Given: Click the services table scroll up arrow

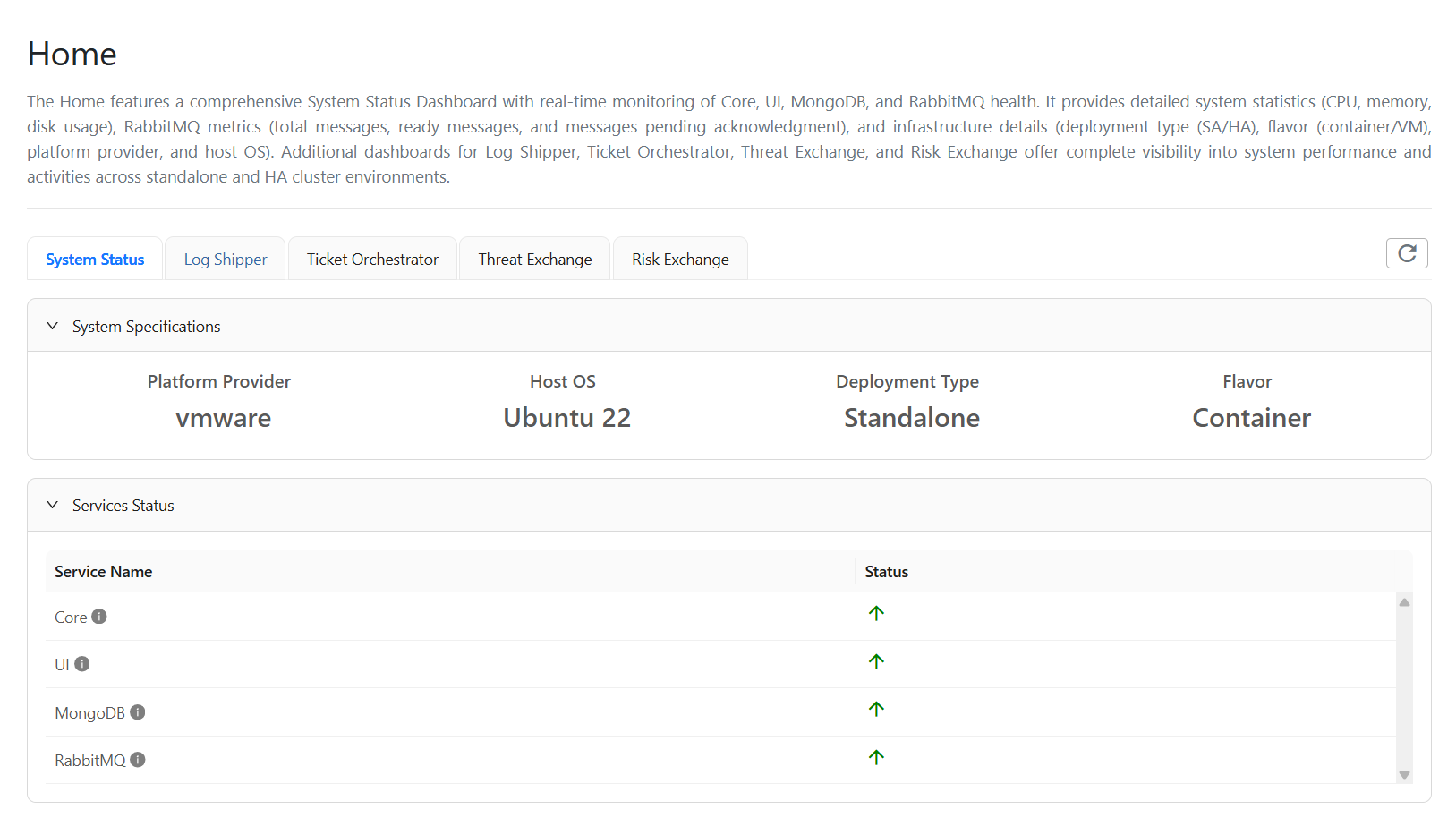Looking at the screenshot, I should pos(1405,602).
